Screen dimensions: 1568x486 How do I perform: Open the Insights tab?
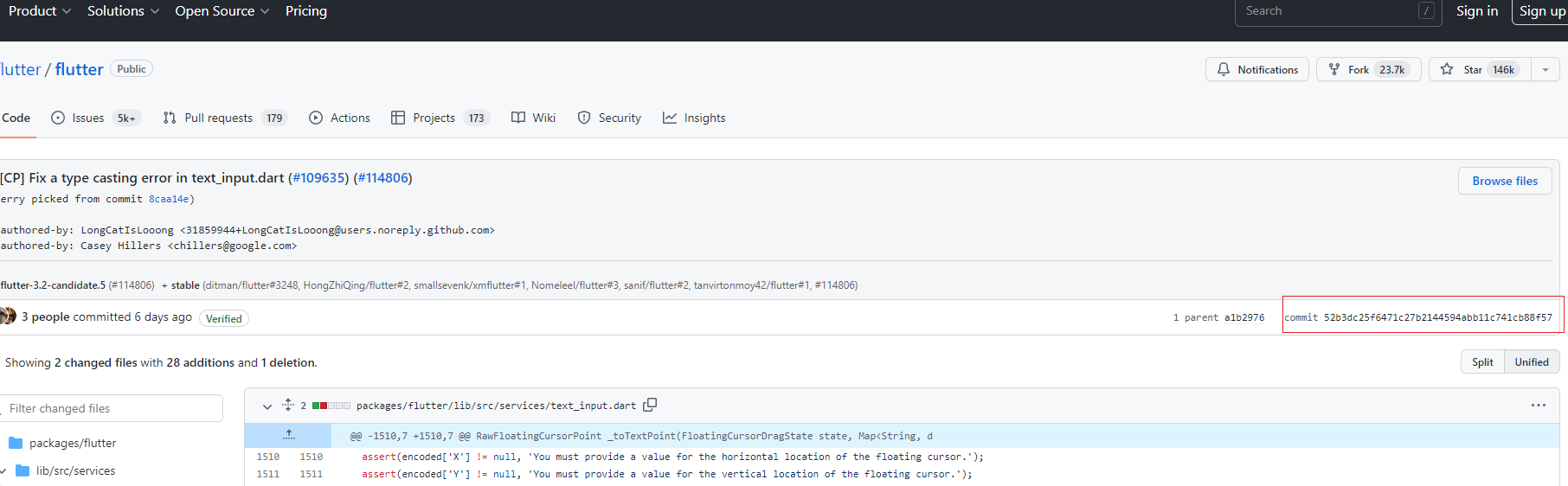[x=694, y=118]
